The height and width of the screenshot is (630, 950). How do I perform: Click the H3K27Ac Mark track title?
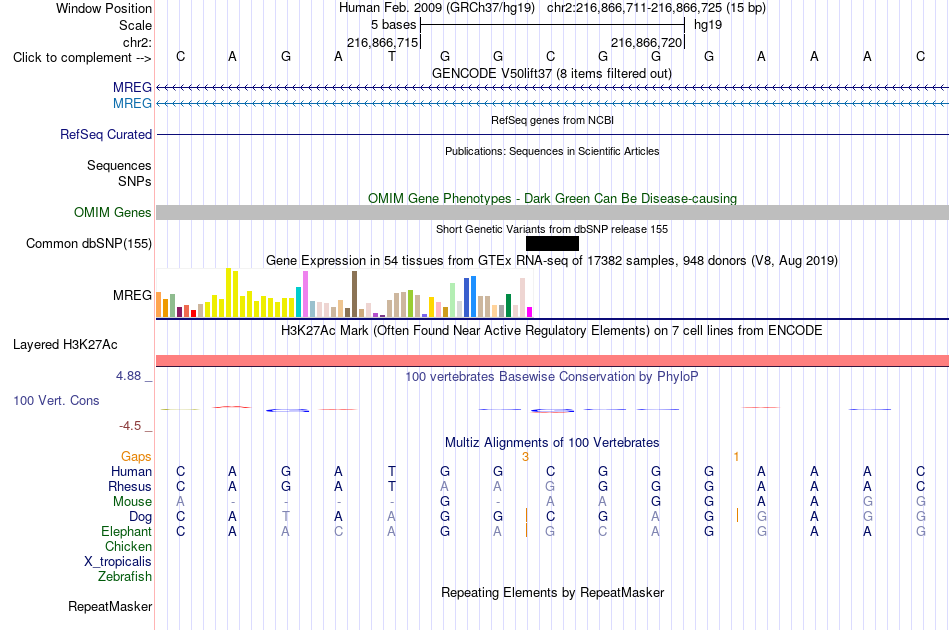coord(551,330)
